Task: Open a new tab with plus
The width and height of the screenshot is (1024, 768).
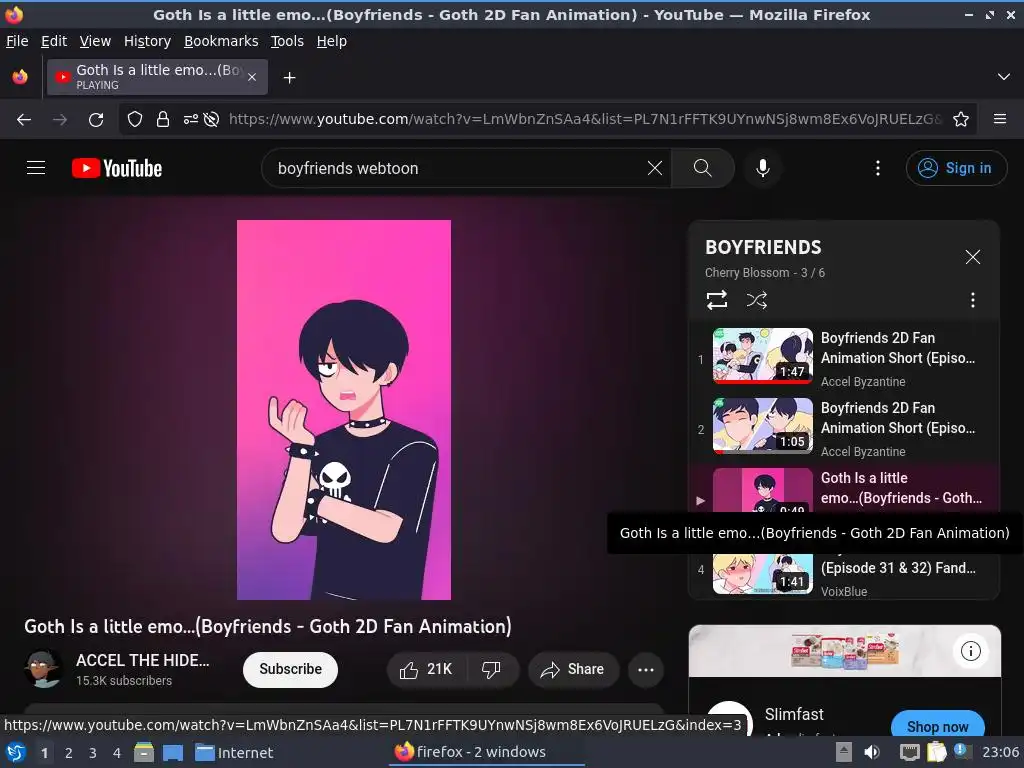Action: 289,78
